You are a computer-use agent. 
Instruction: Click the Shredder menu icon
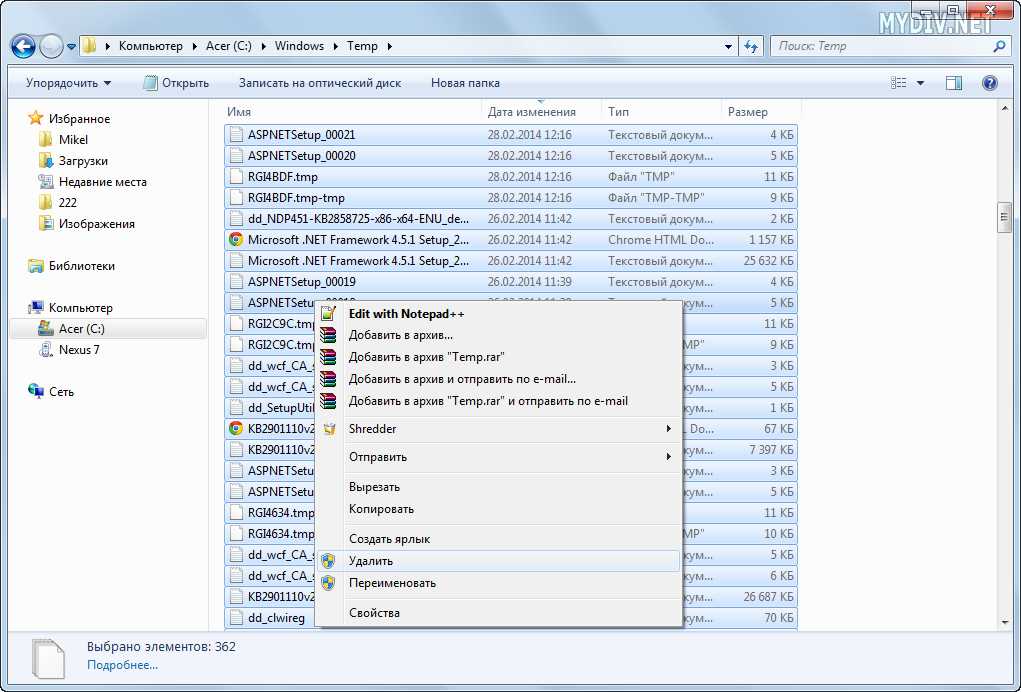coord(328,429)
